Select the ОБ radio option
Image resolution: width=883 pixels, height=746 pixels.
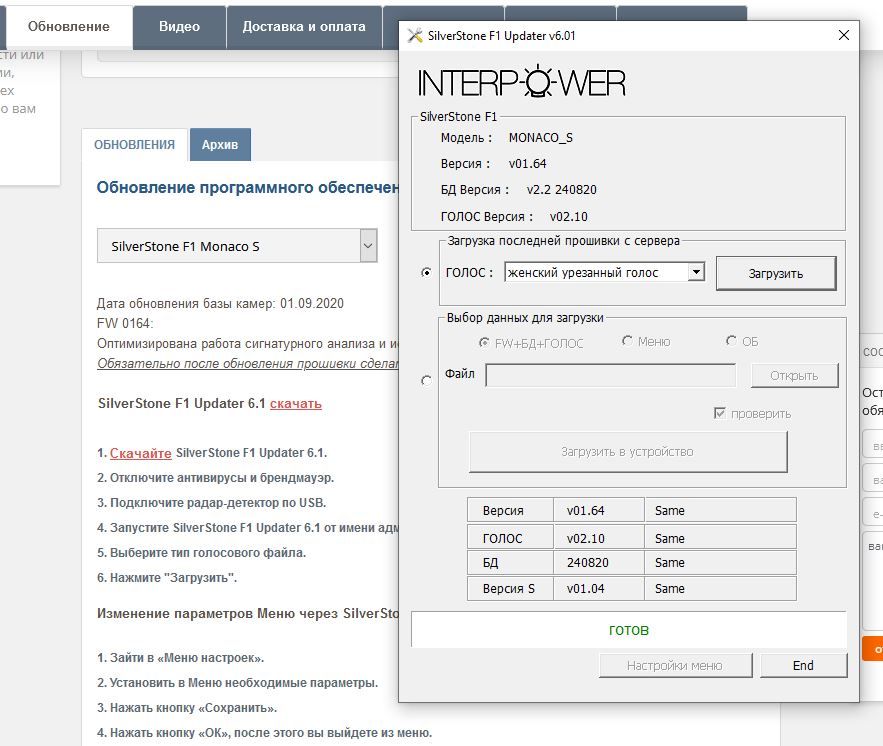click(732, 341)
